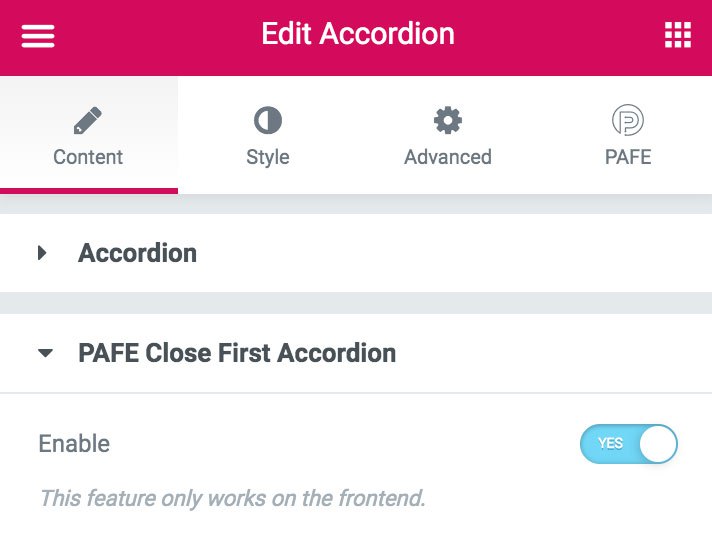Click the frontend-only feature note
This screenshot has width=712, height=544.
pyautogui.click(x=232, y=498)
